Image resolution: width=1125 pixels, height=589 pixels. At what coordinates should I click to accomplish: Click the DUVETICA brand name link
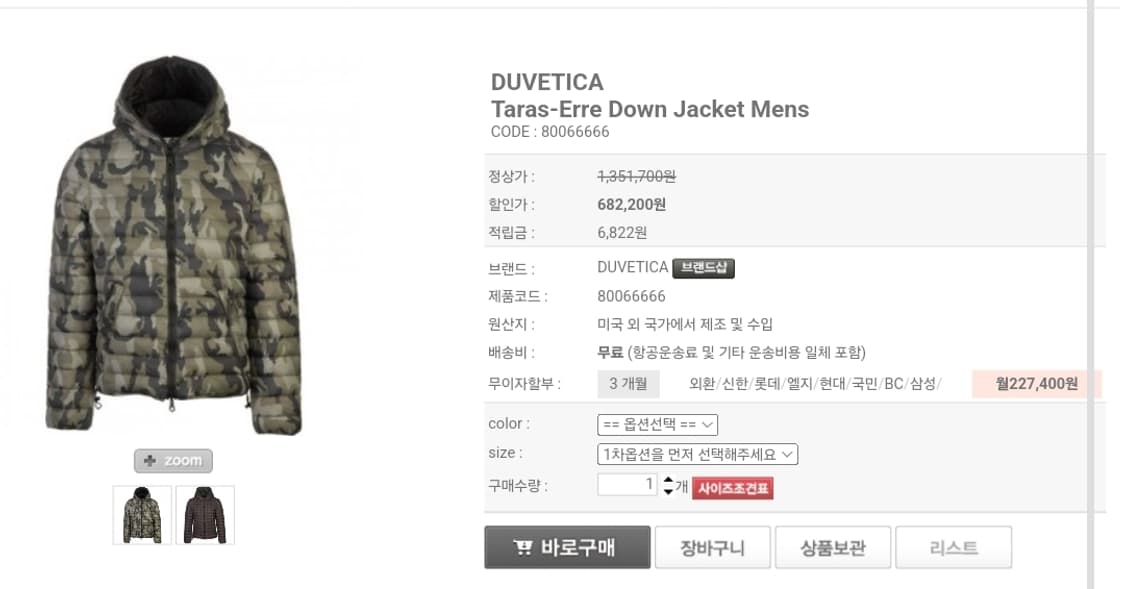point(632,268)
